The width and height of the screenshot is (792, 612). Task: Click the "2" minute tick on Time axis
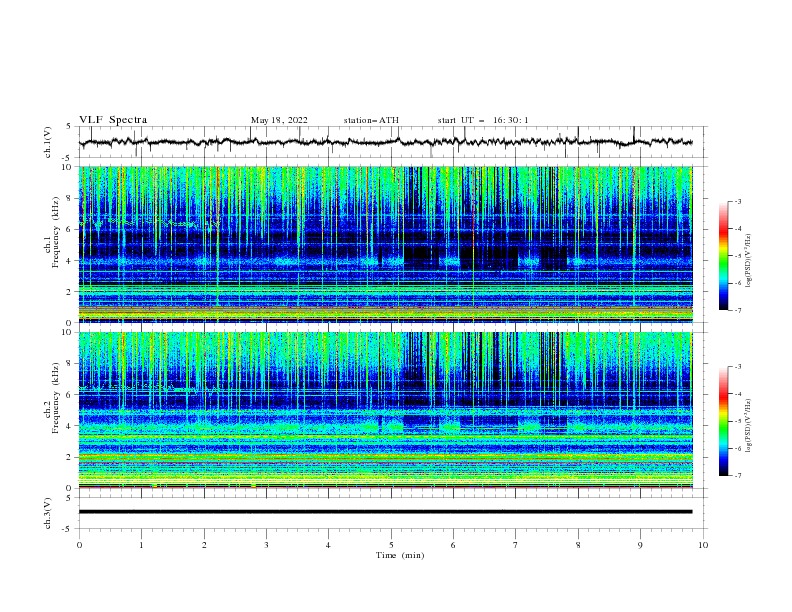(204, 545)
